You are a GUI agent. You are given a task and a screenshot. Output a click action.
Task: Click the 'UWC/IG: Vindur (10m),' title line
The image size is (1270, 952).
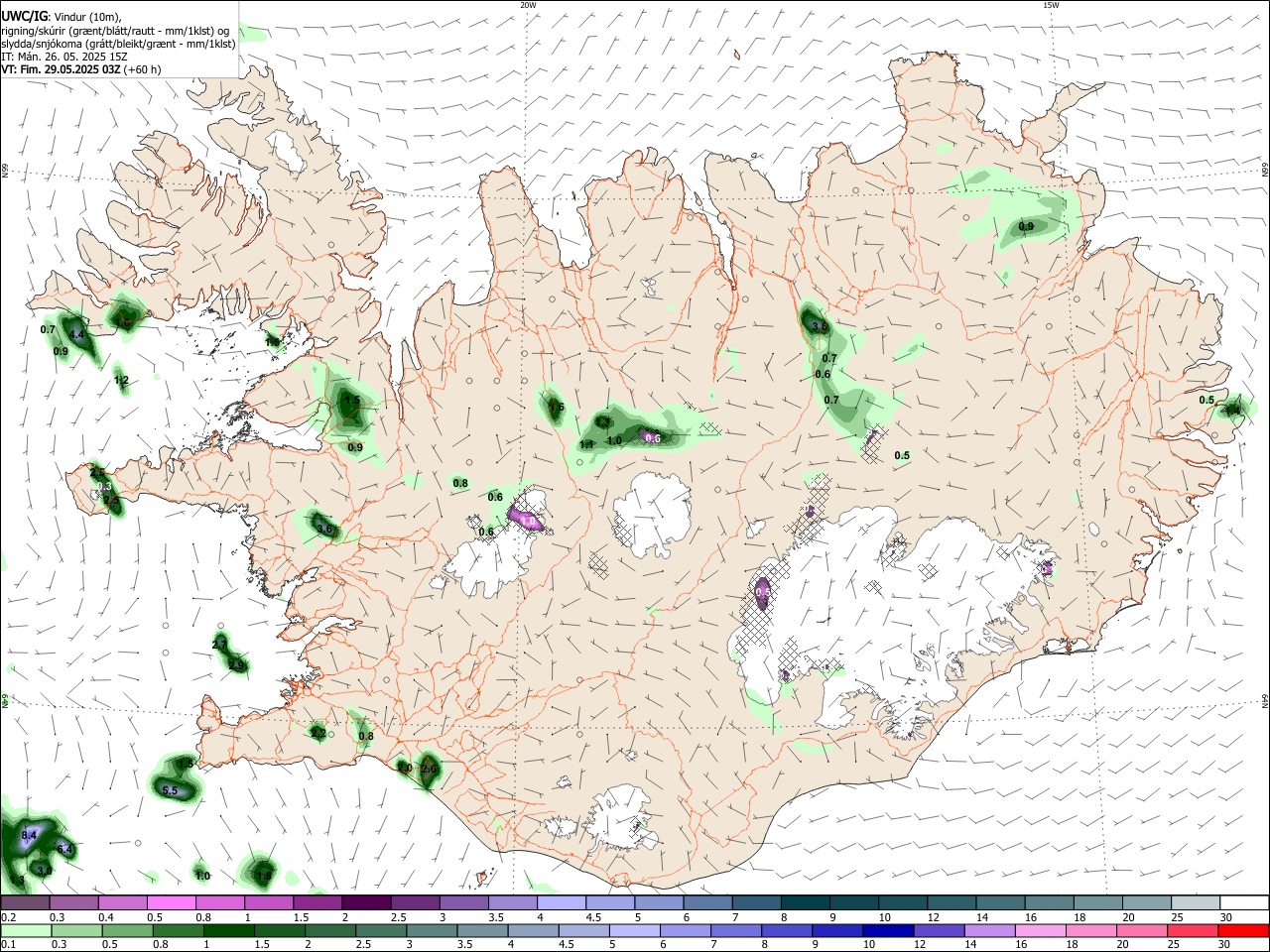61,16
